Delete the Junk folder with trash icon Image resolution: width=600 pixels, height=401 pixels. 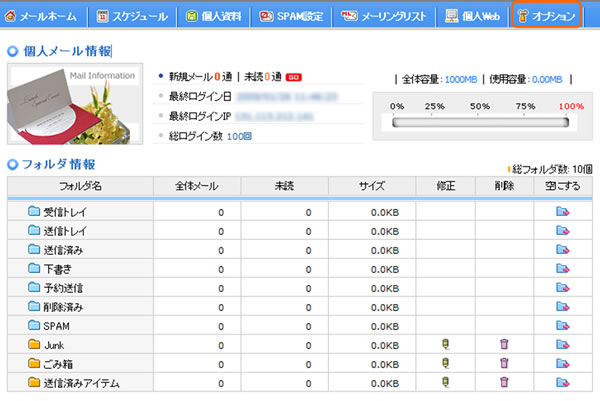click(504, 345)
